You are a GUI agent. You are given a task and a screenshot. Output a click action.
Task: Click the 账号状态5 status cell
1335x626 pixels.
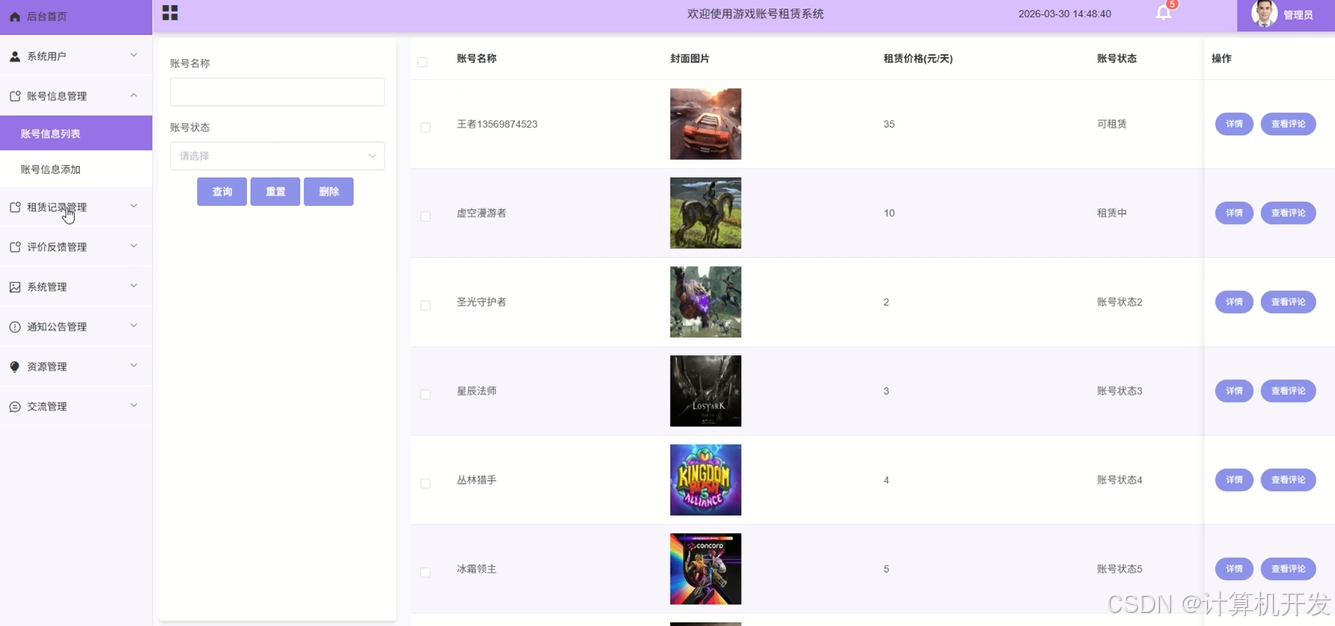(x=1120, y=569)
